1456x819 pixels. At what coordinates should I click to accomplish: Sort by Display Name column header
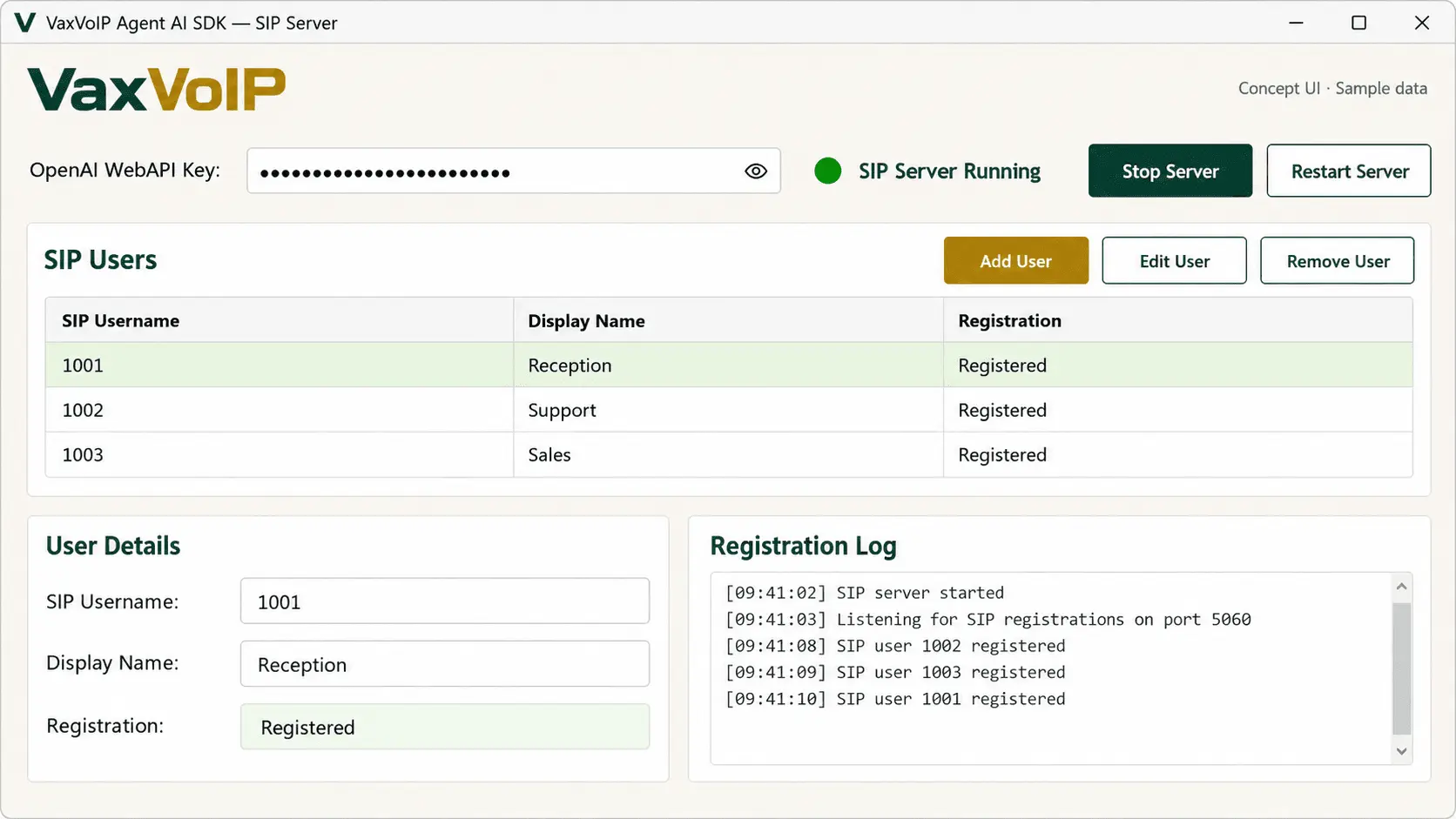click(x=729, y=320)
